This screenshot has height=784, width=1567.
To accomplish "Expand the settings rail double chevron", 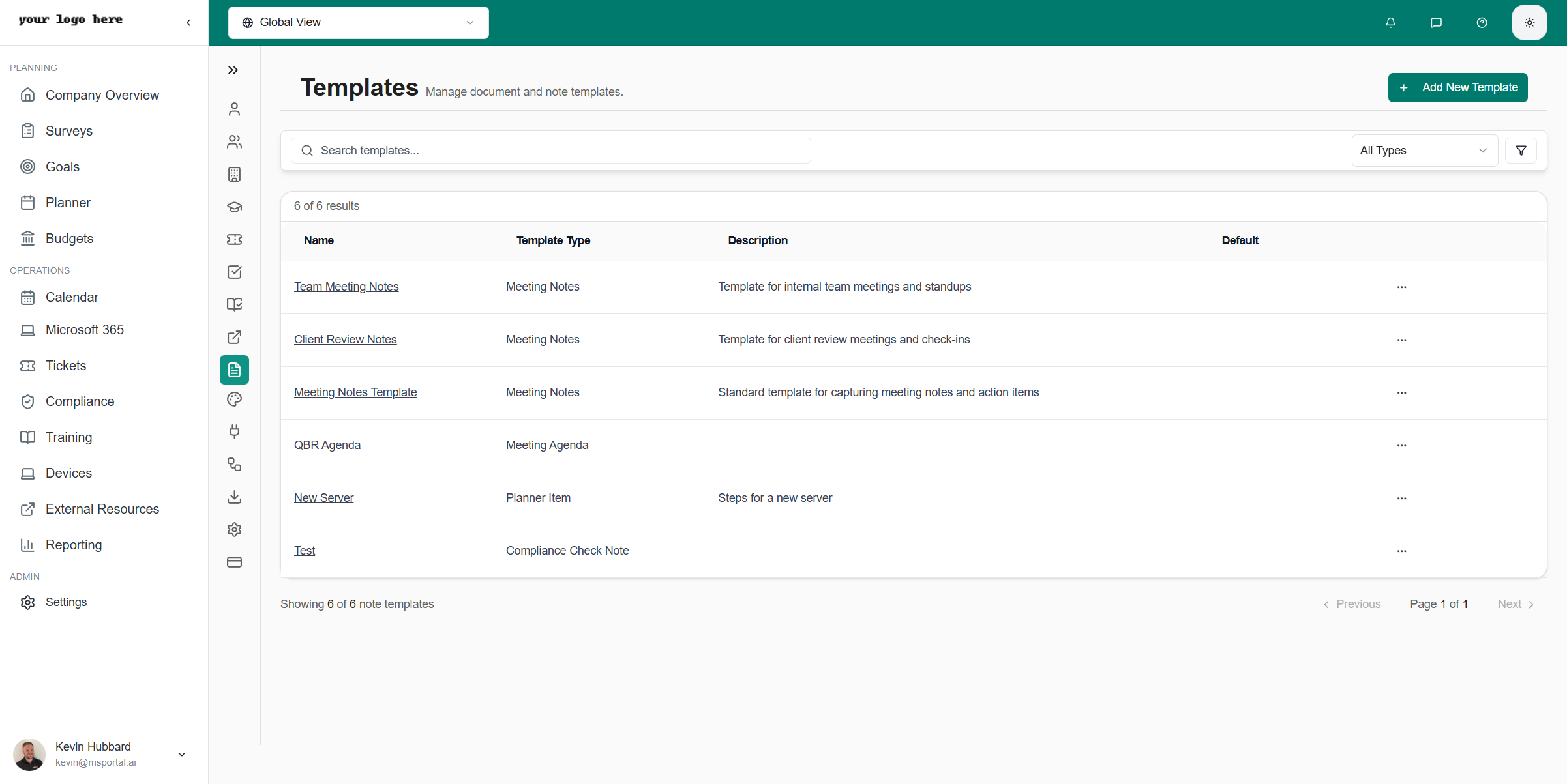I will click(x=233, y=70).
